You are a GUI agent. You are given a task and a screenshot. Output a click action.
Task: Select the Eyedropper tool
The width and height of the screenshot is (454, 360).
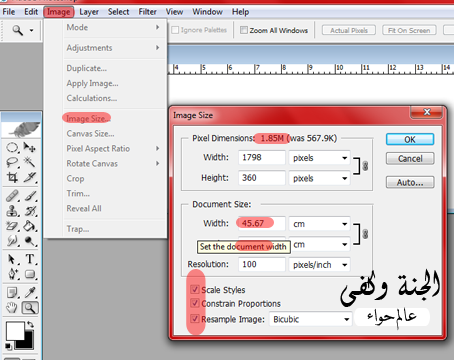click(30, 293)
